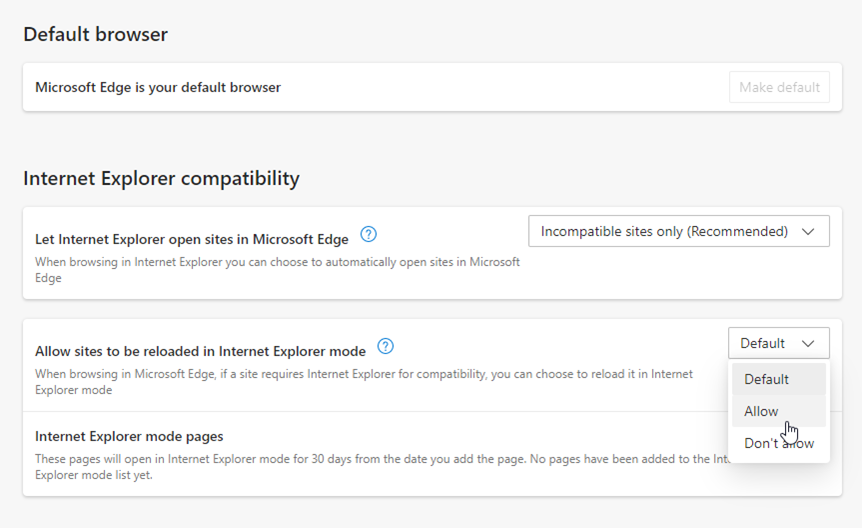This screenshot has width=862, height=528.
Task: Choose Don't allow from the dropdown list
Action: 778,443
